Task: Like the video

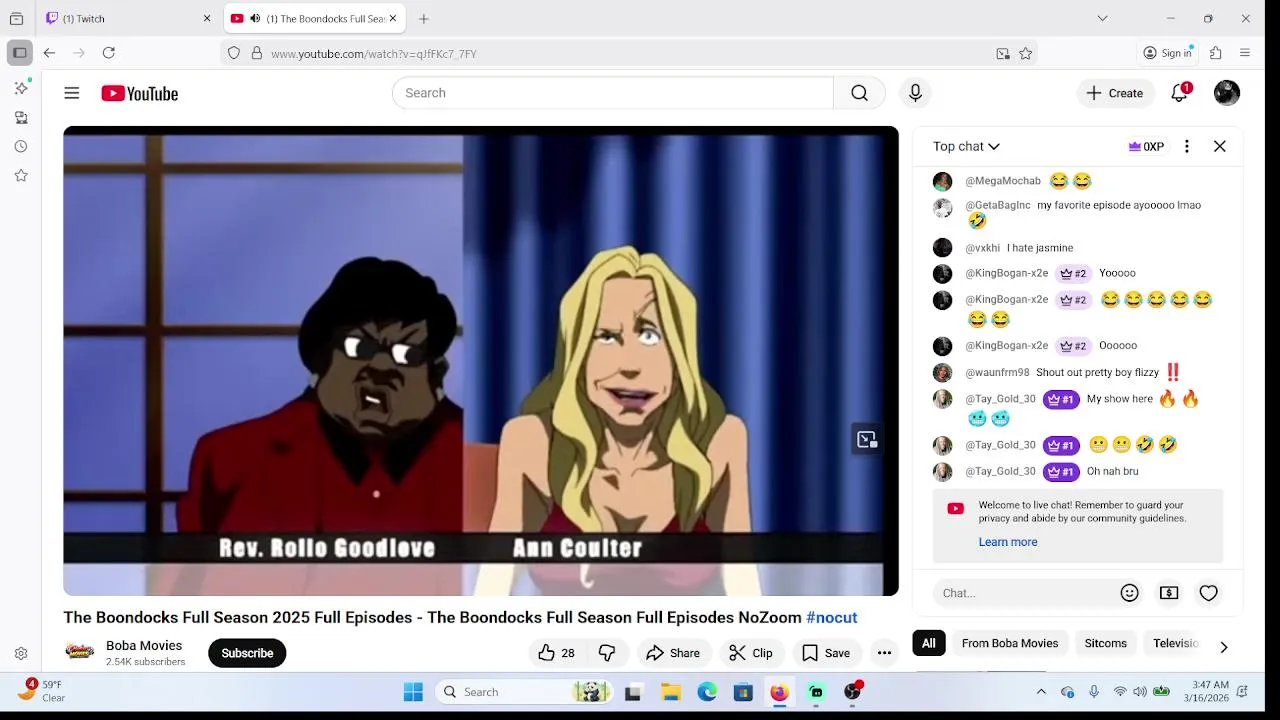Action: click(556, 653)
